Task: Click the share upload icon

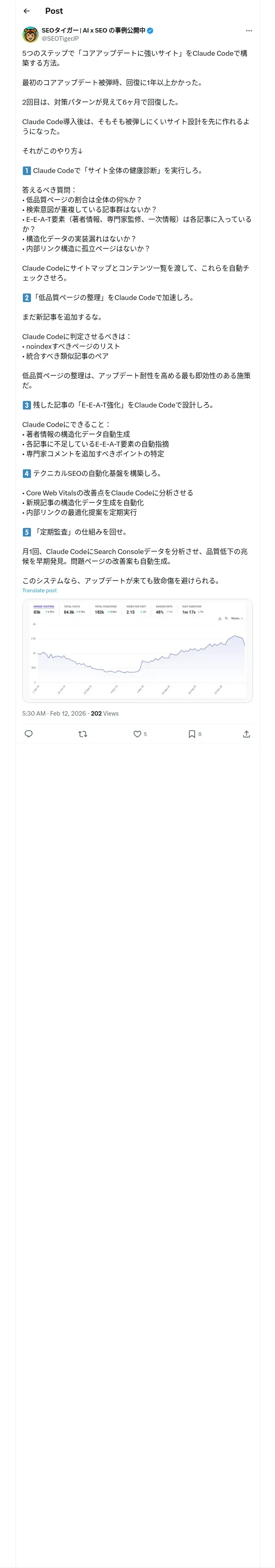Action: [x=246, y=734]
